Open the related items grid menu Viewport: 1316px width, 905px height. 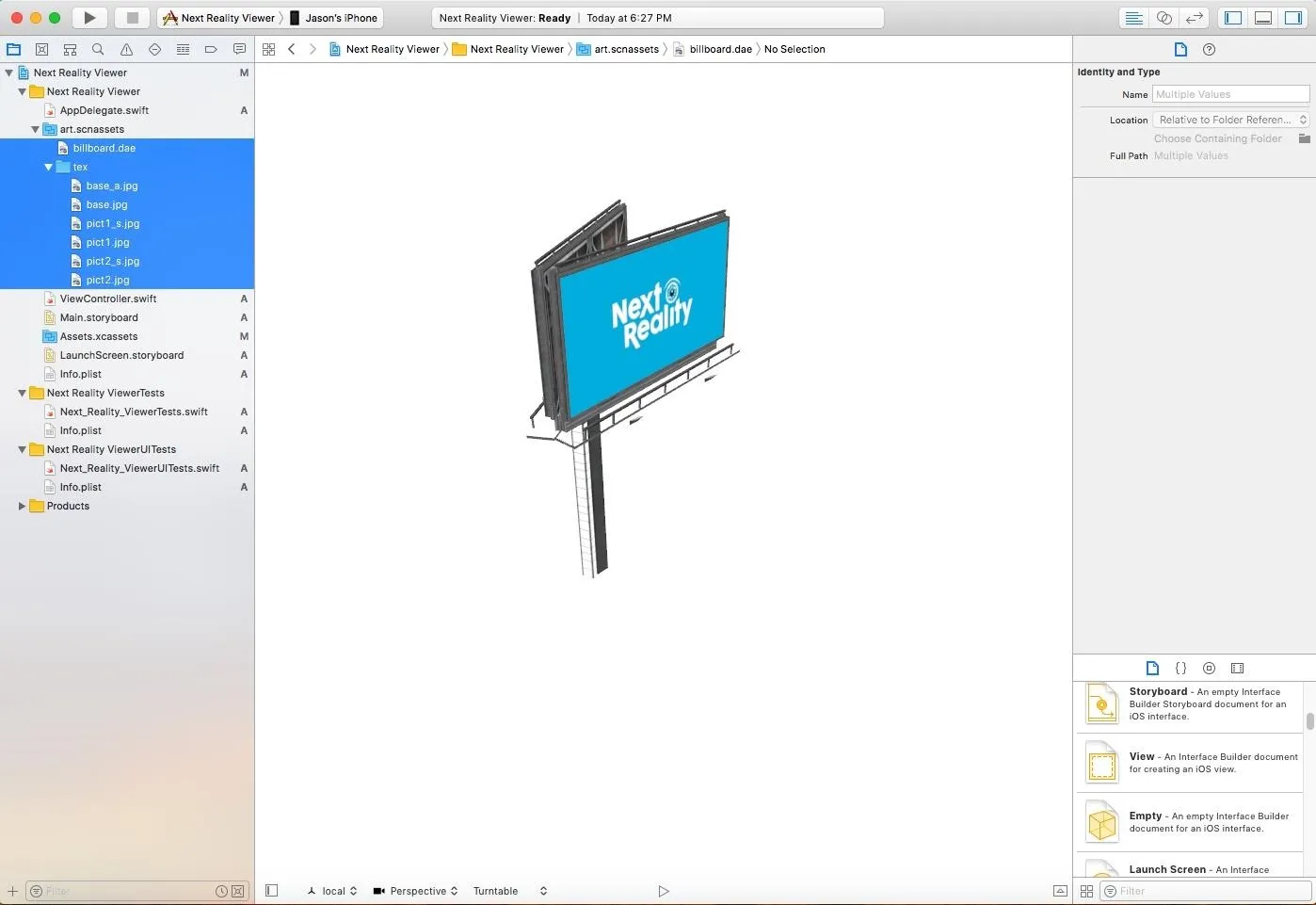(269, 49)
